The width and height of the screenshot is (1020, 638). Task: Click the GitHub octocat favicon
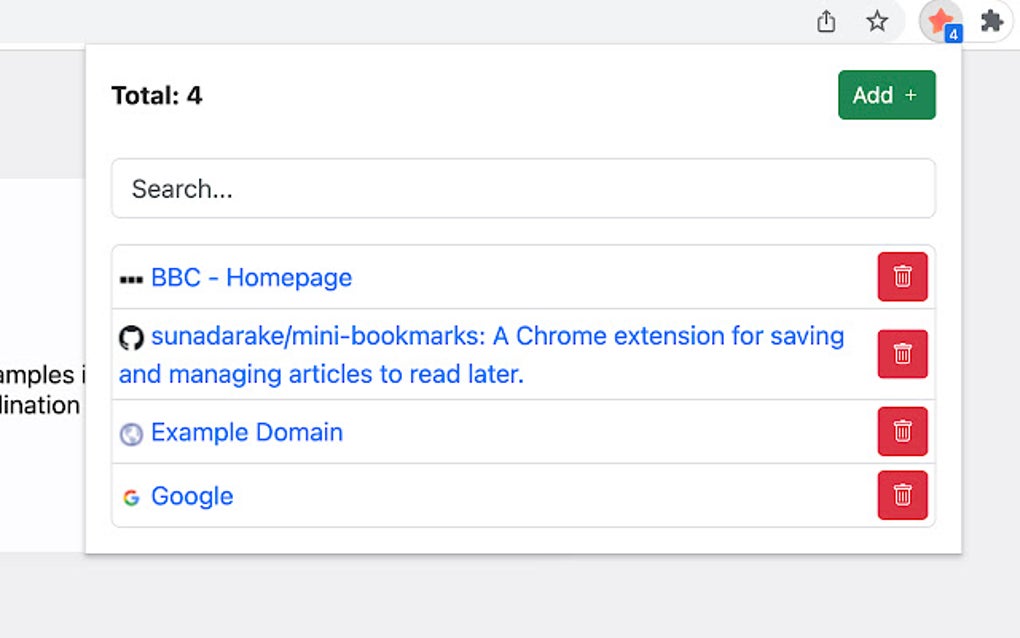pos(131,338)
